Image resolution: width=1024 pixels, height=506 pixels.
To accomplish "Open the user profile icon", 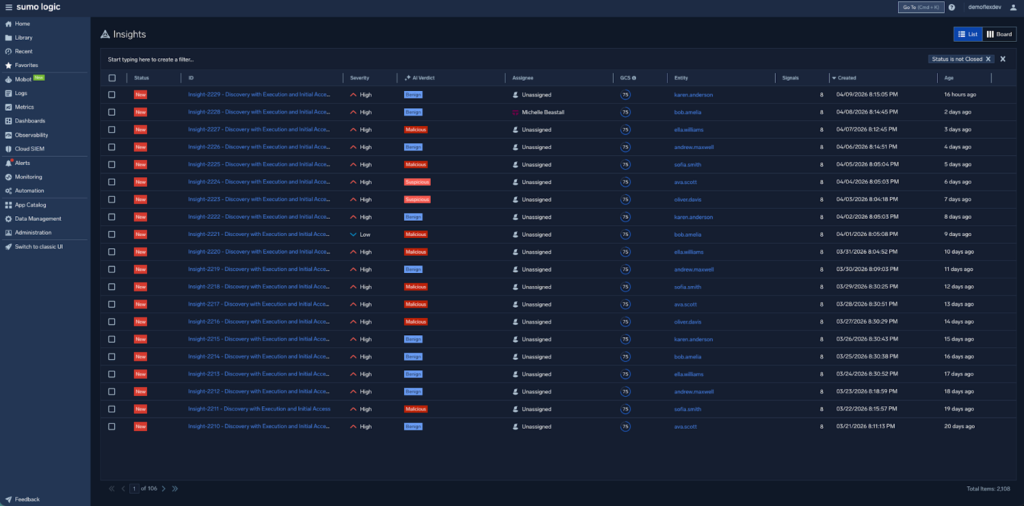I will click(1012, 7).
